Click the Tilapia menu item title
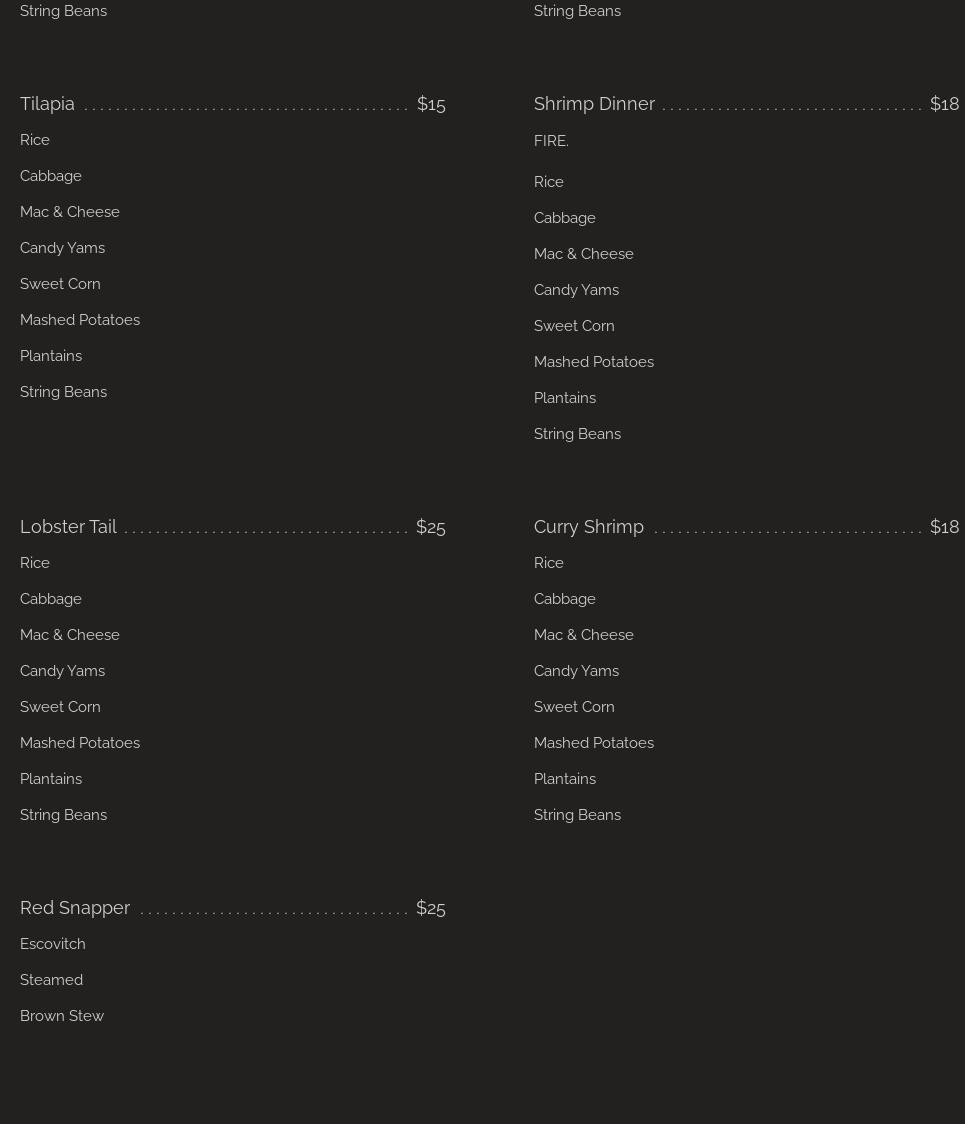The image size is (965, 1124). 47,104
